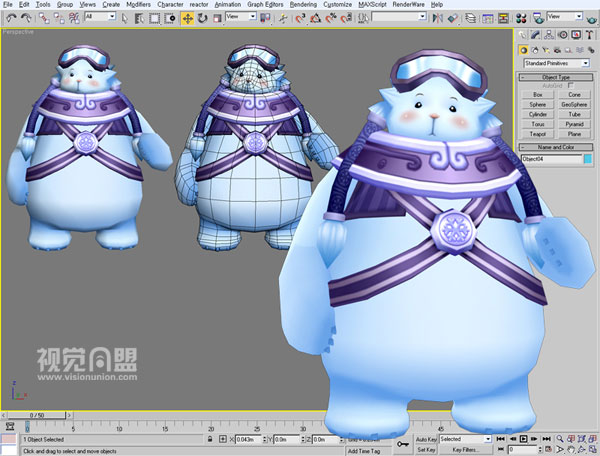Toggle the Auto Key animation mode
The width and height of the screenshot is (600, 456).
tap(425, 439)
